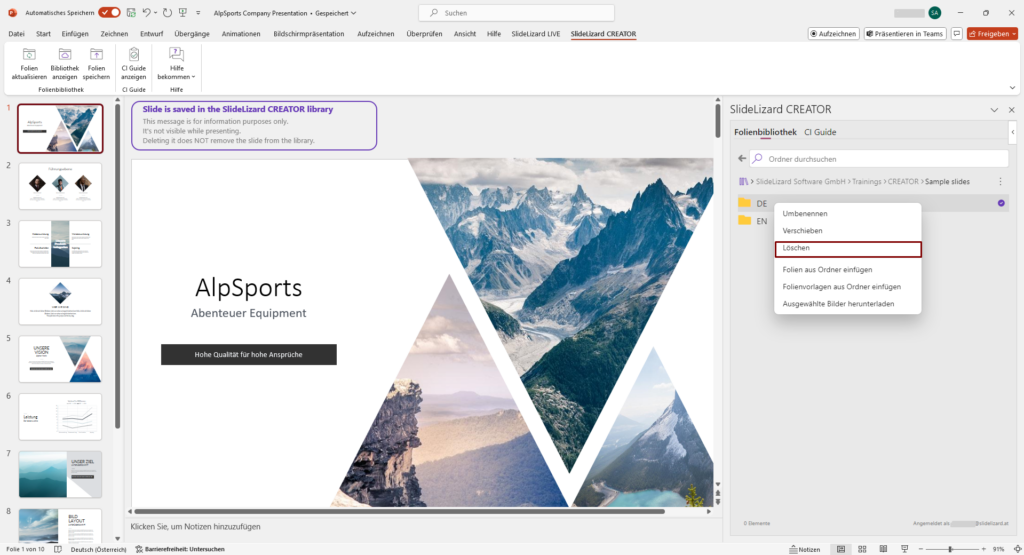Click Barrierefreiheit: Untersuchen status item
The height and width of the screenshot is (555, 1024).
point(180,549)
